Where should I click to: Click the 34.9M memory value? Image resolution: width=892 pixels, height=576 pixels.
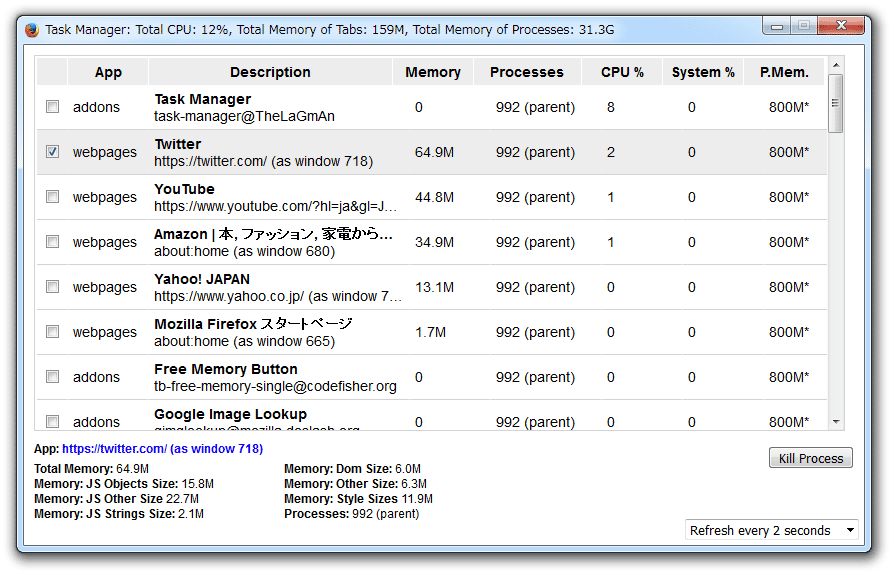(434, 242)
